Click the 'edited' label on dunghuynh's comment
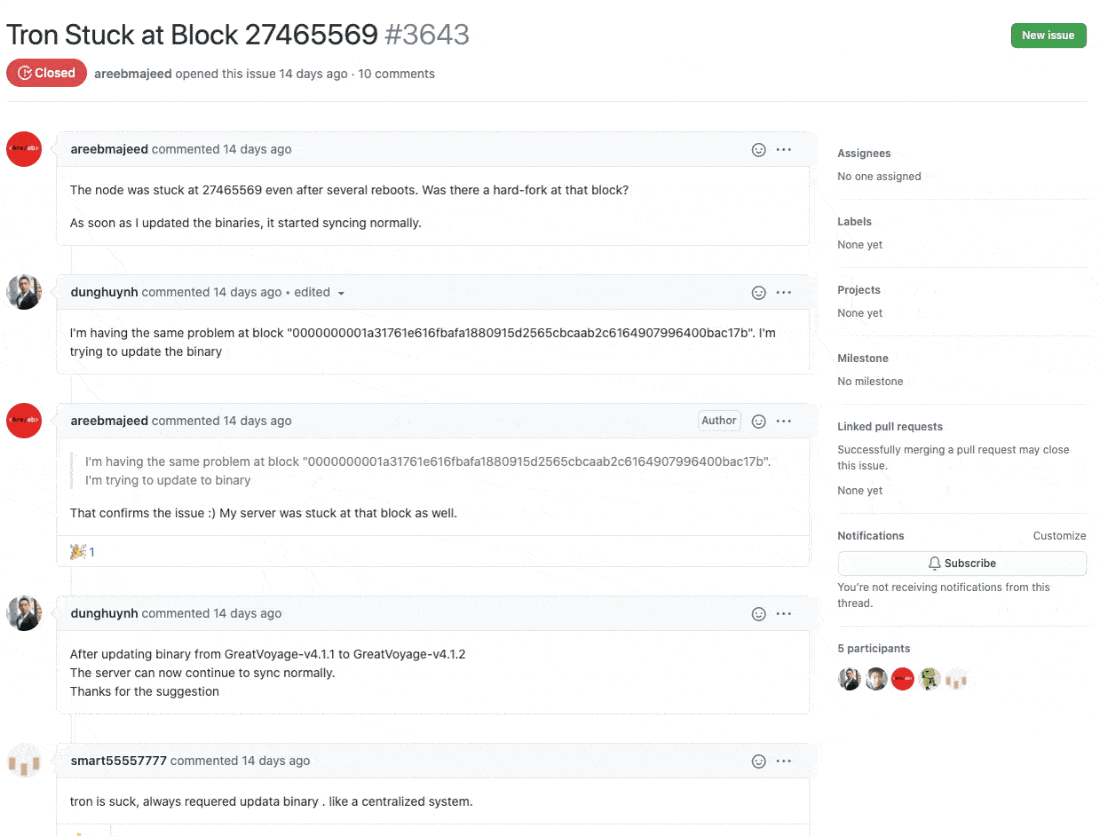The height and width of the screenshot is (836, 1100). 312,292
